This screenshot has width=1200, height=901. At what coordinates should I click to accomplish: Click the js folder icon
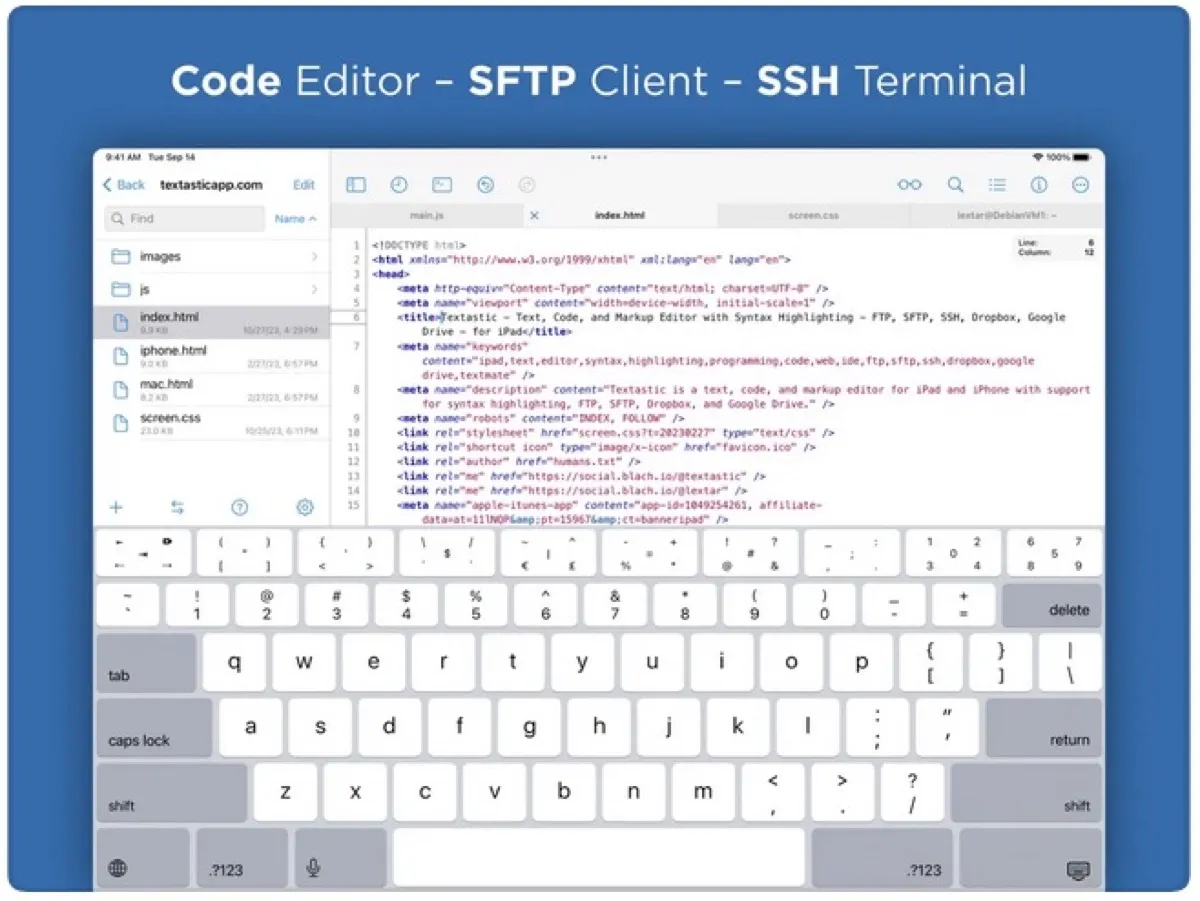121,289
